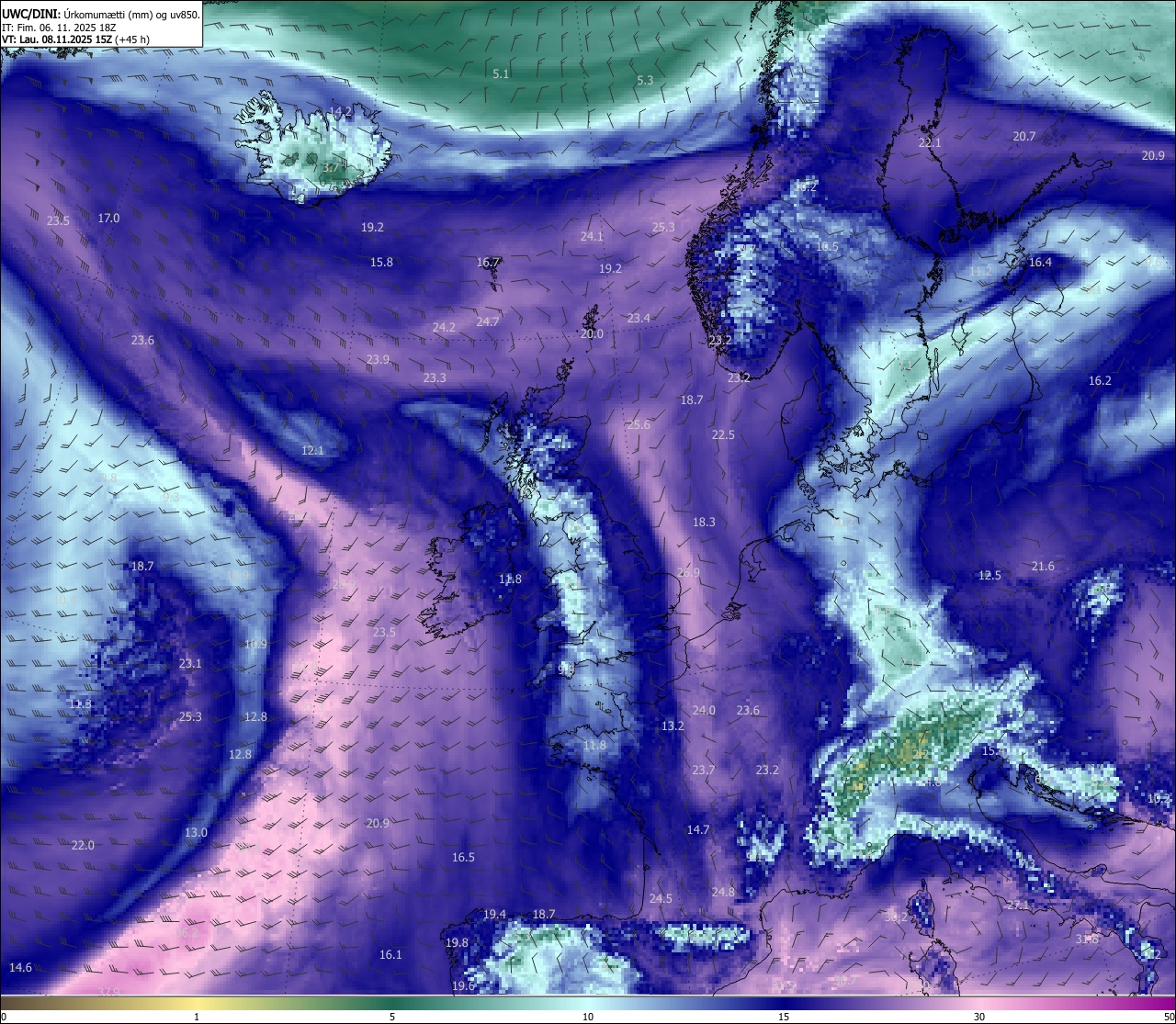Click the 12.1 value label
The width and height of the screenshot is (1176, 1024).
(312, 451)
